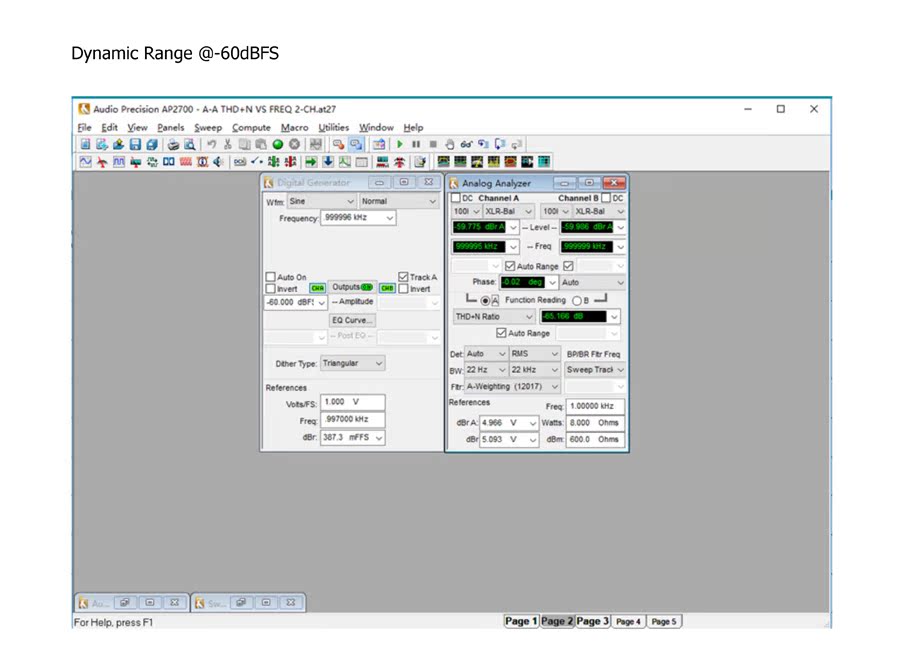This screenshot has width=900, height=669.
Task: Open the THD+N Ratio function dropdown
Action: point(494,317)
